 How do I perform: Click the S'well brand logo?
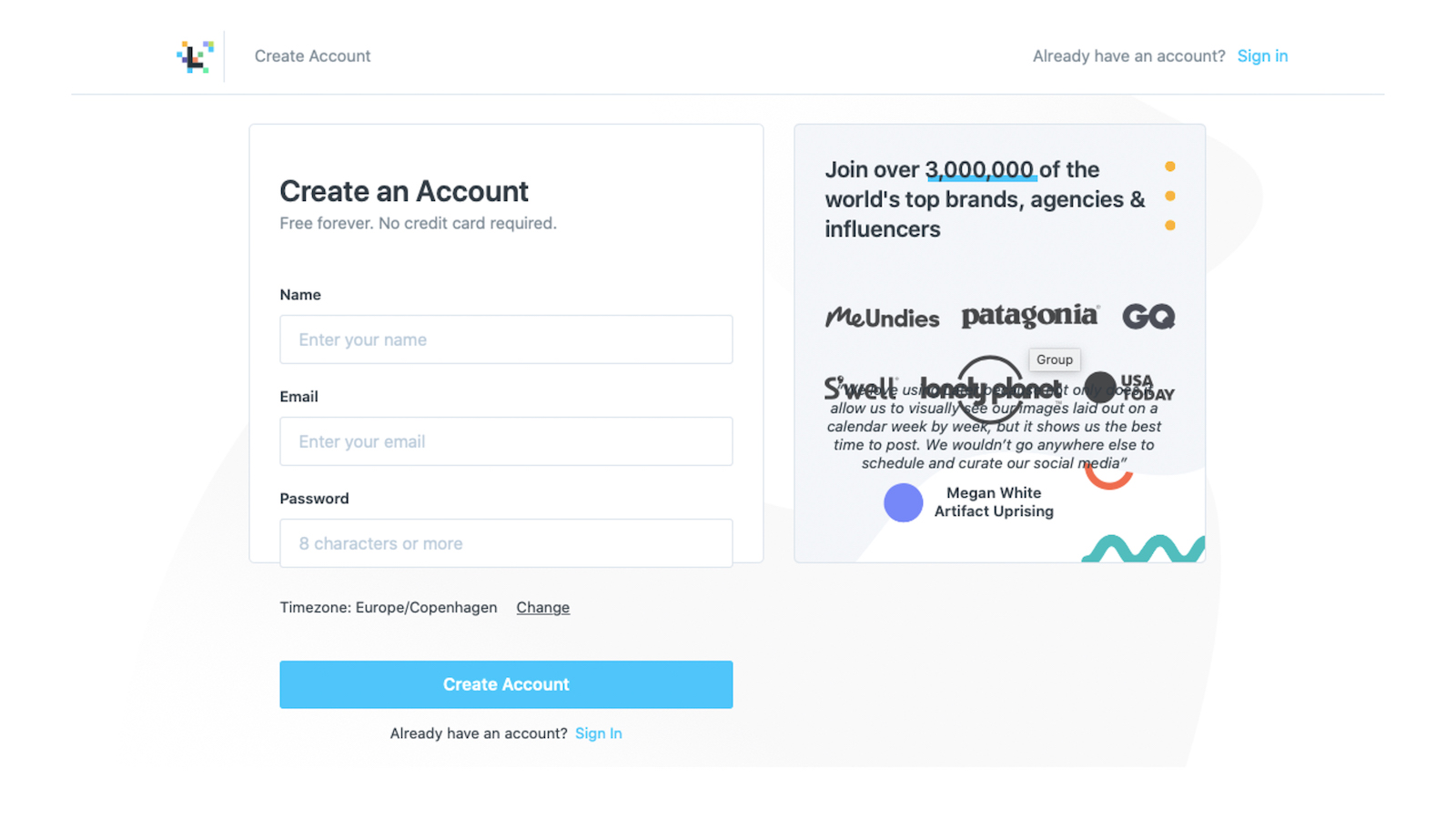click(x=860, y=389)
